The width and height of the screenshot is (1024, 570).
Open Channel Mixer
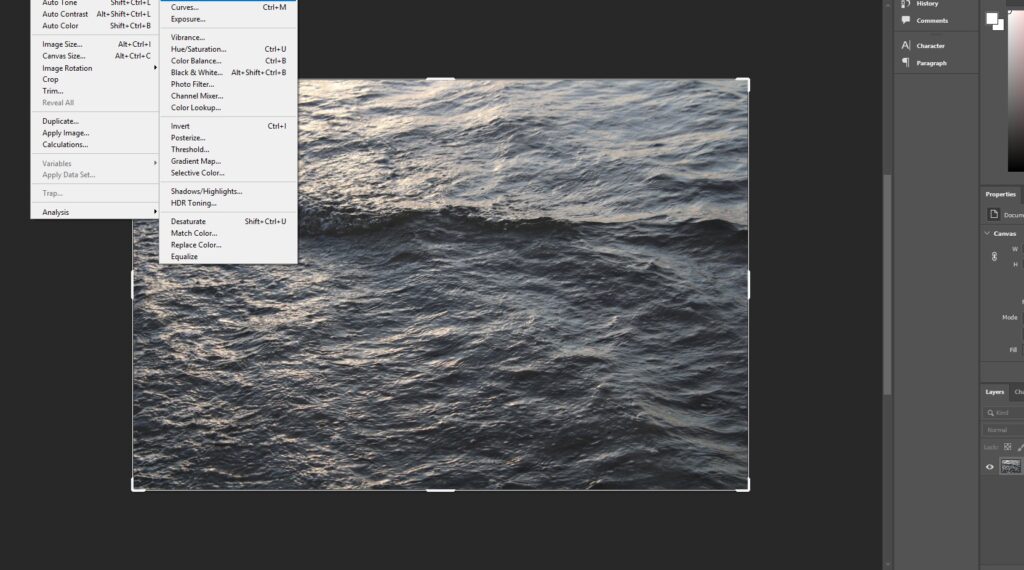[228, 96]
